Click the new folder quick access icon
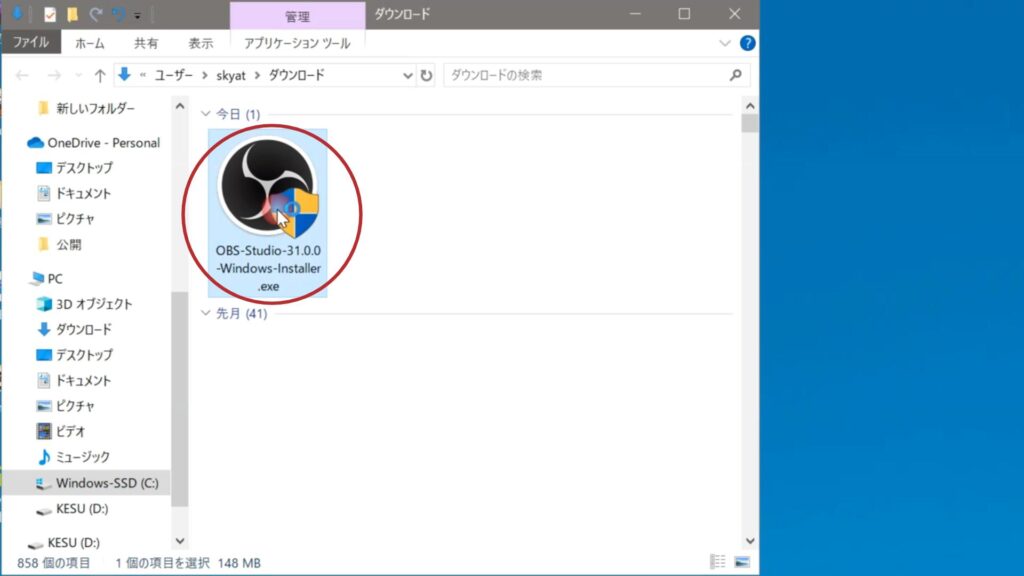The width and height of the screenshot is (1024, 576). [x=73, y=14]
